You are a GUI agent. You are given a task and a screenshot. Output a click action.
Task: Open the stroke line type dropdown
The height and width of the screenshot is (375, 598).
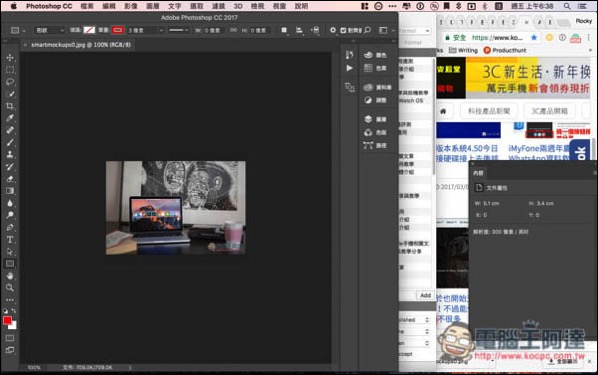click(x=179, y=30)
